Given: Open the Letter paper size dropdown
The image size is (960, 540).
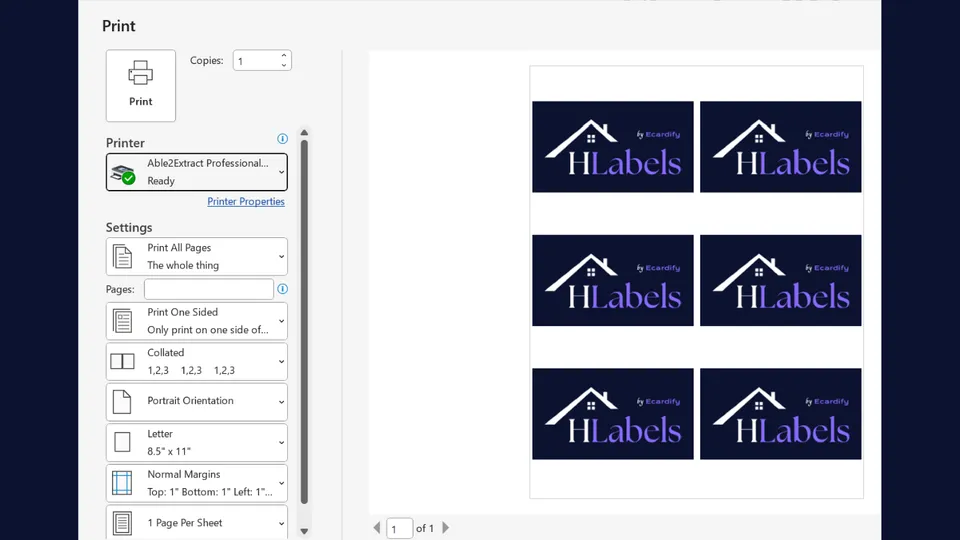Looking at the screenshot, I should (197, 442).
